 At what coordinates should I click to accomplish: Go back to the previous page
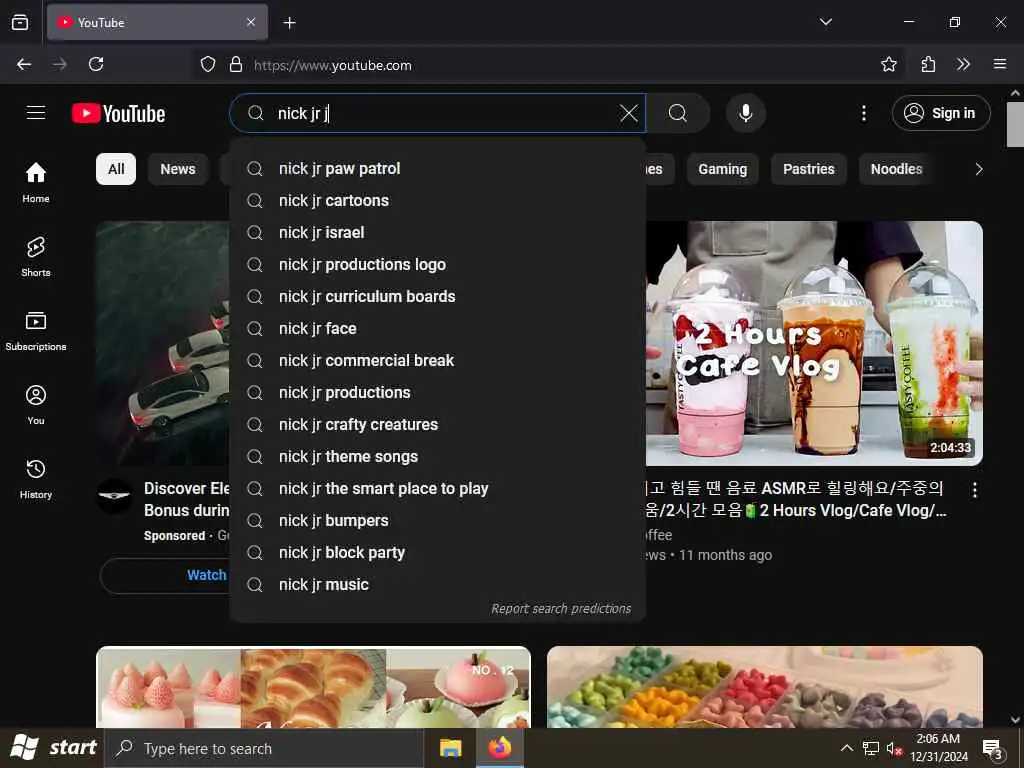tap(24, 64)
